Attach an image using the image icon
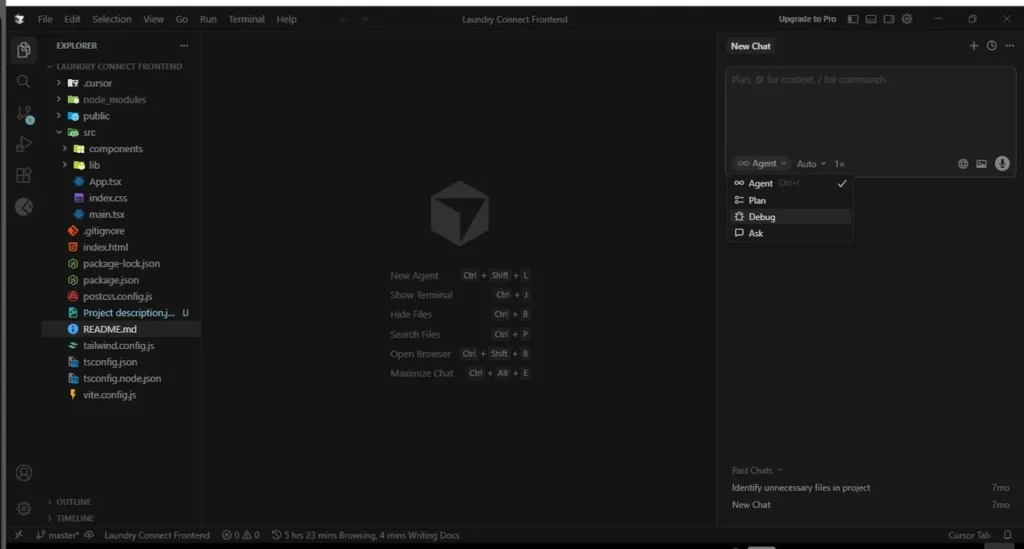 [981, 164]
